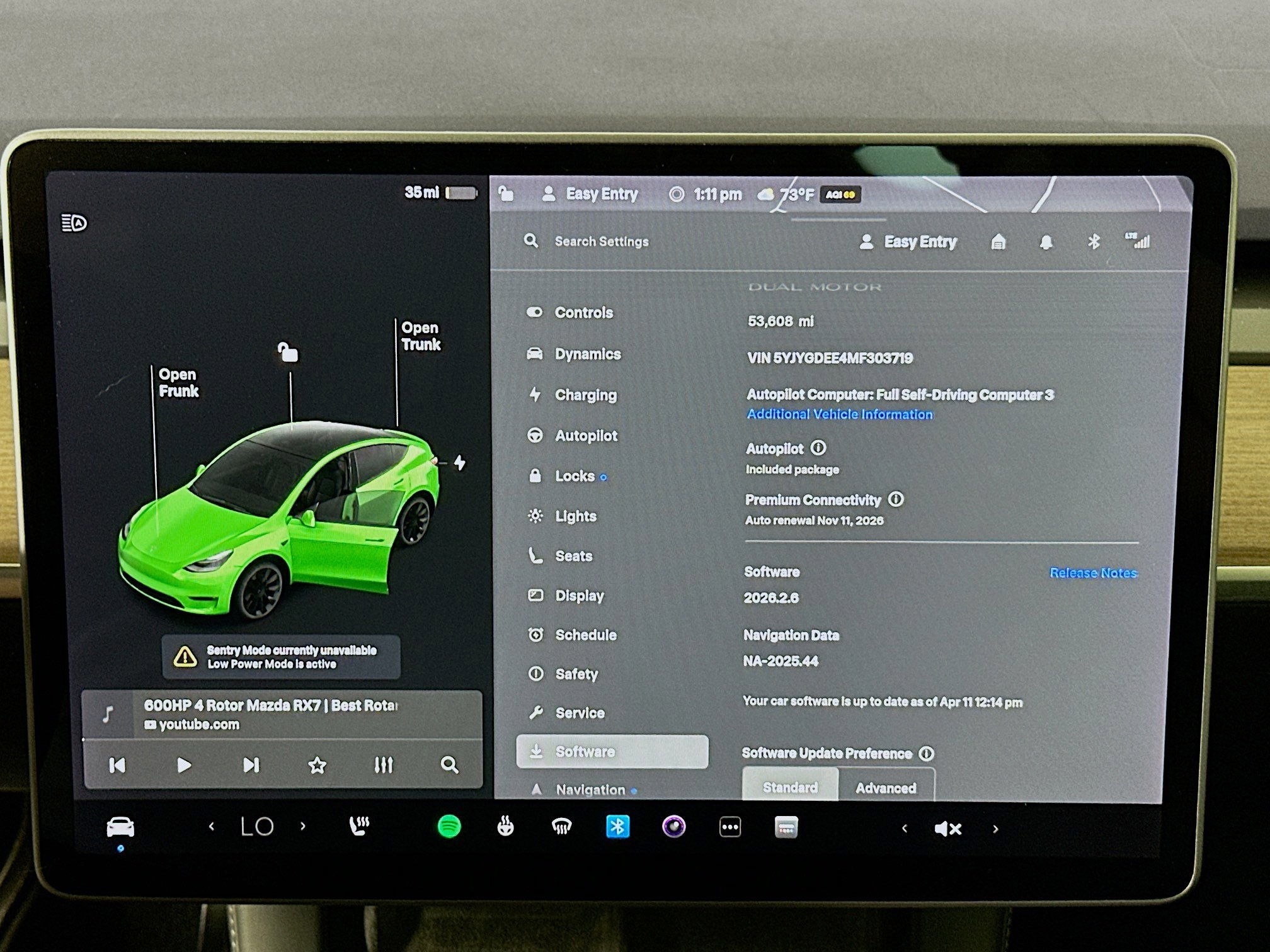Tap the status bar lock icon

pos(506,193)
